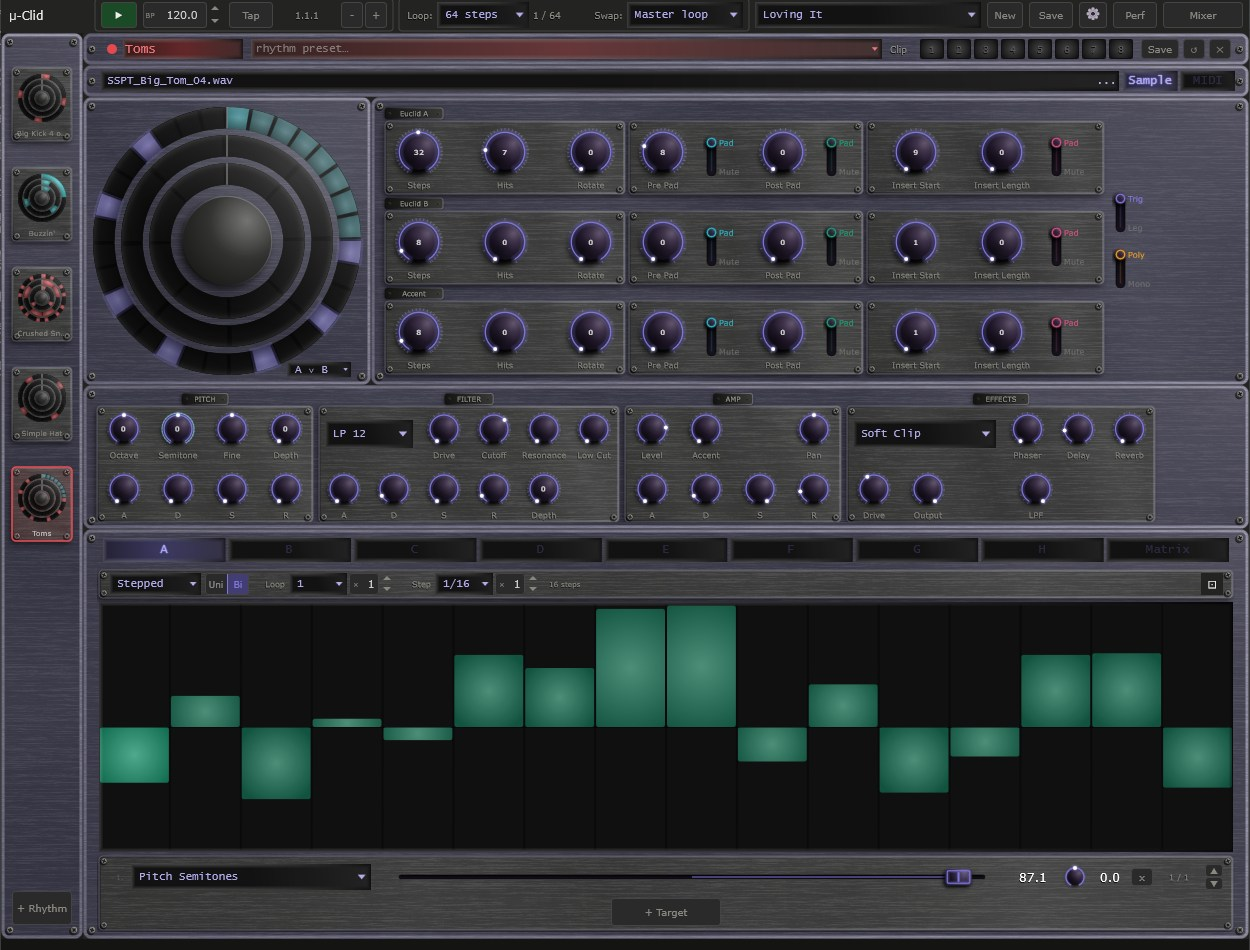
Task: Toggle Euclid B Pre Pad Pad/Mute switch
Action: [712, 247]
